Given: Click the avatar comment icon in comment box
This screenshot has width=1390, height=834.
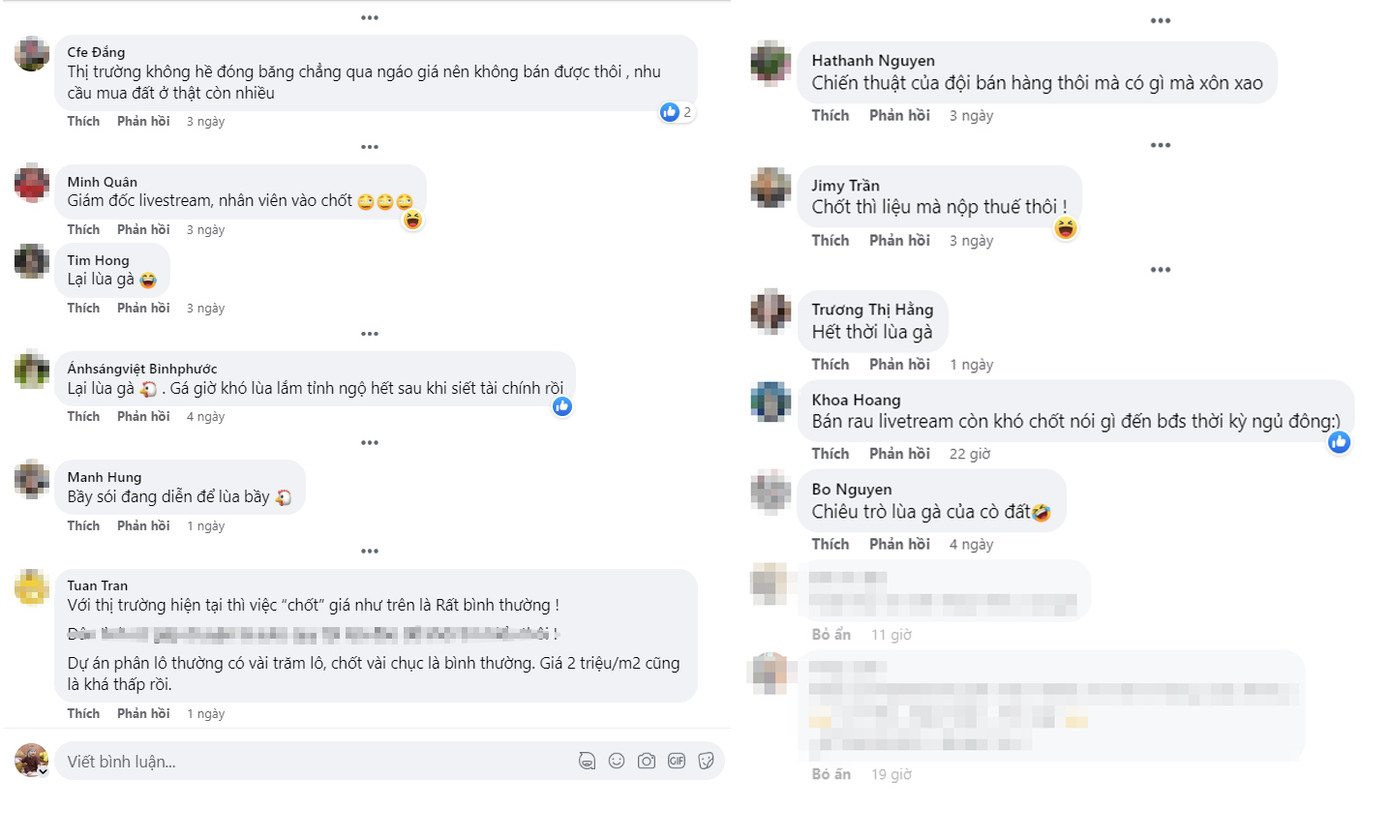Looking at the screenshot, I should 588,760.
